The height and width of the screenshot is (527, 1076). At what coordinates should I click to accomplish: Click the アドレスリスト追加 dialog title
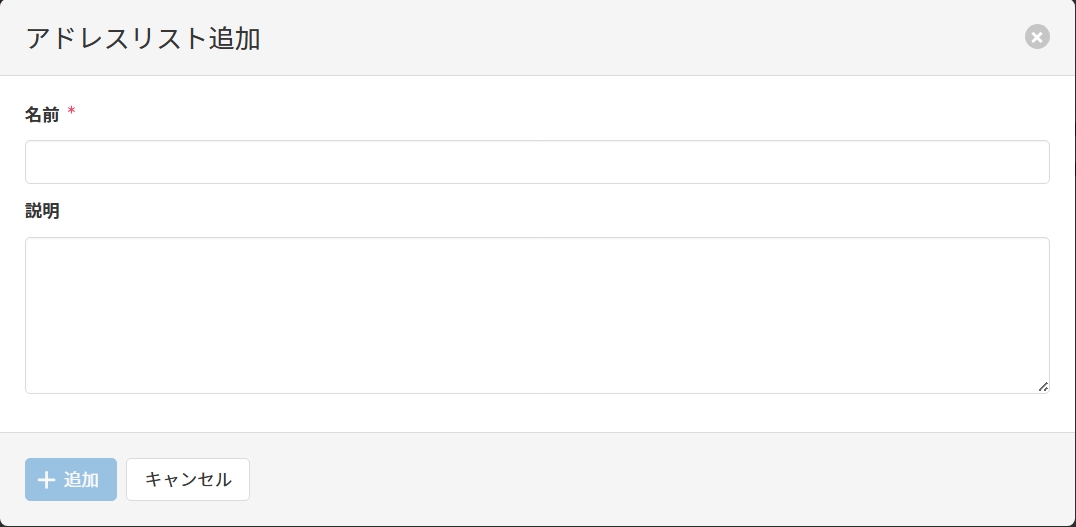coord(143,39)
